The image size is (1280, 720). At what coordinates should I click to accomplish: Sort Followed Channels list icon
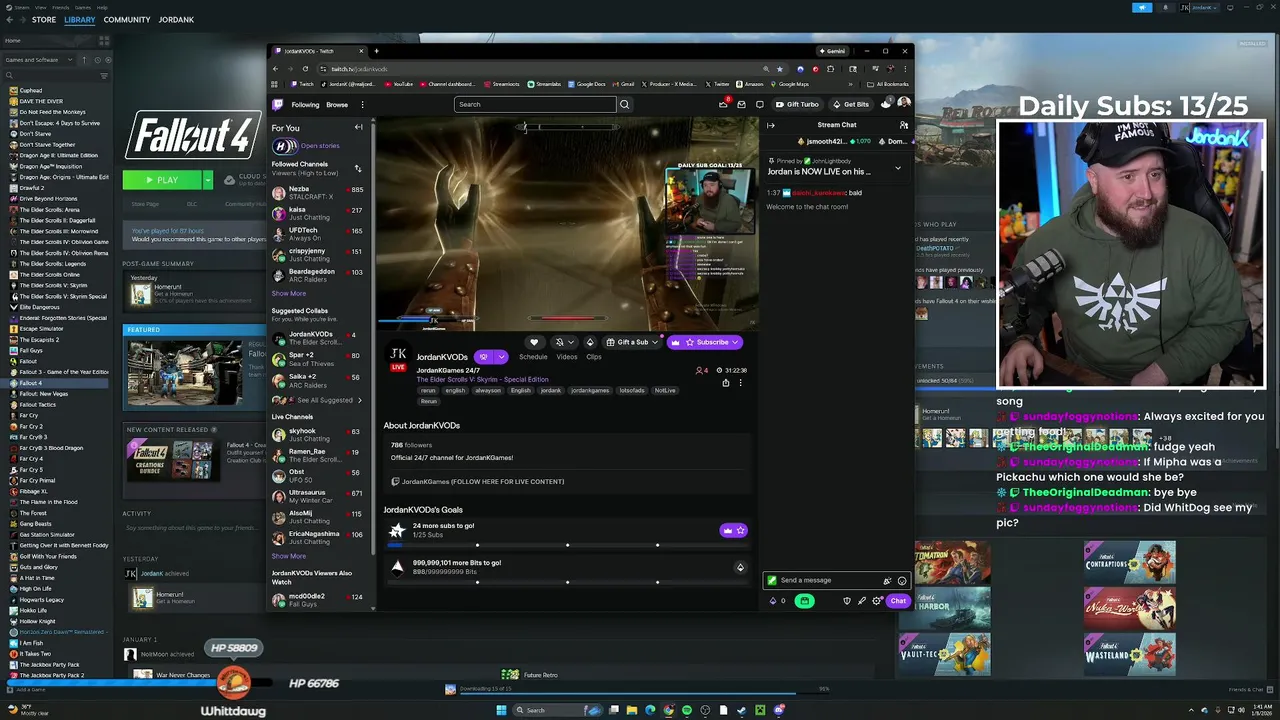click(358, 168)
